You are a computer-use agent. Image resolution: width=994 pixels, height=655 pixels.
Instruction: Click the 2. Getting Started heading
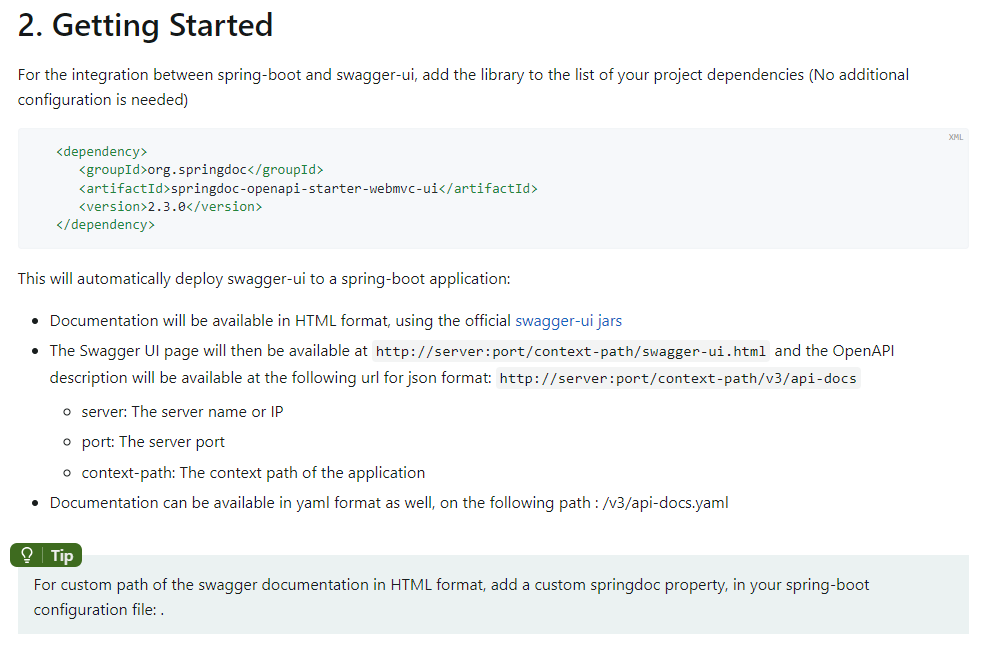pos(145,25)
